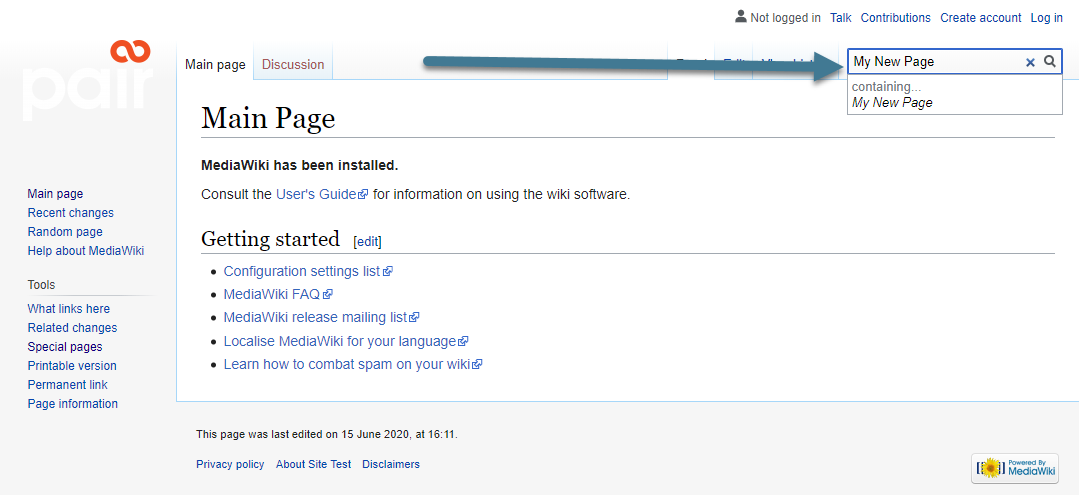Select the Main page tab
This screenshot has height=495, width=1079.
[215, 65]
